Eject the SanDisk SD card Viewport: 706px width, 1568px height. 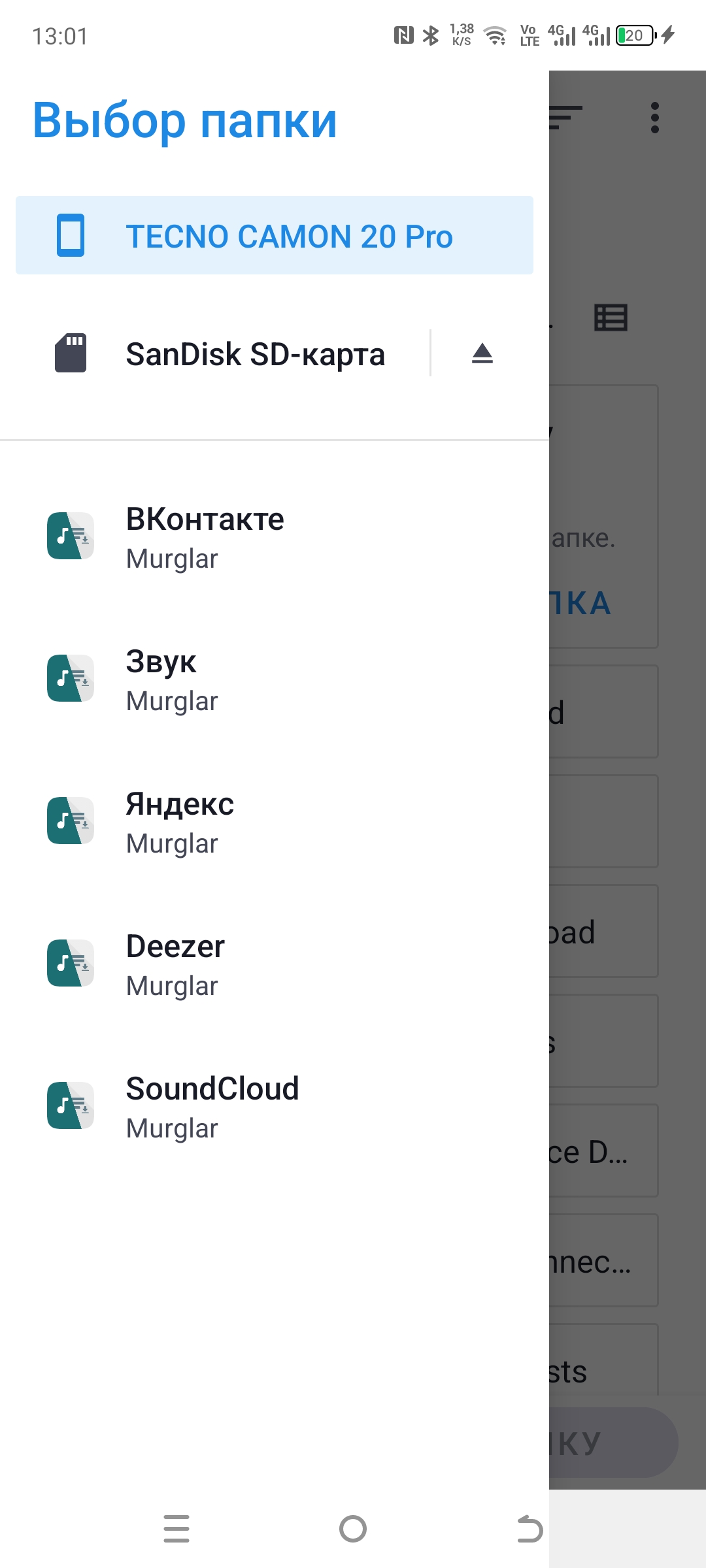coord(482,353)
